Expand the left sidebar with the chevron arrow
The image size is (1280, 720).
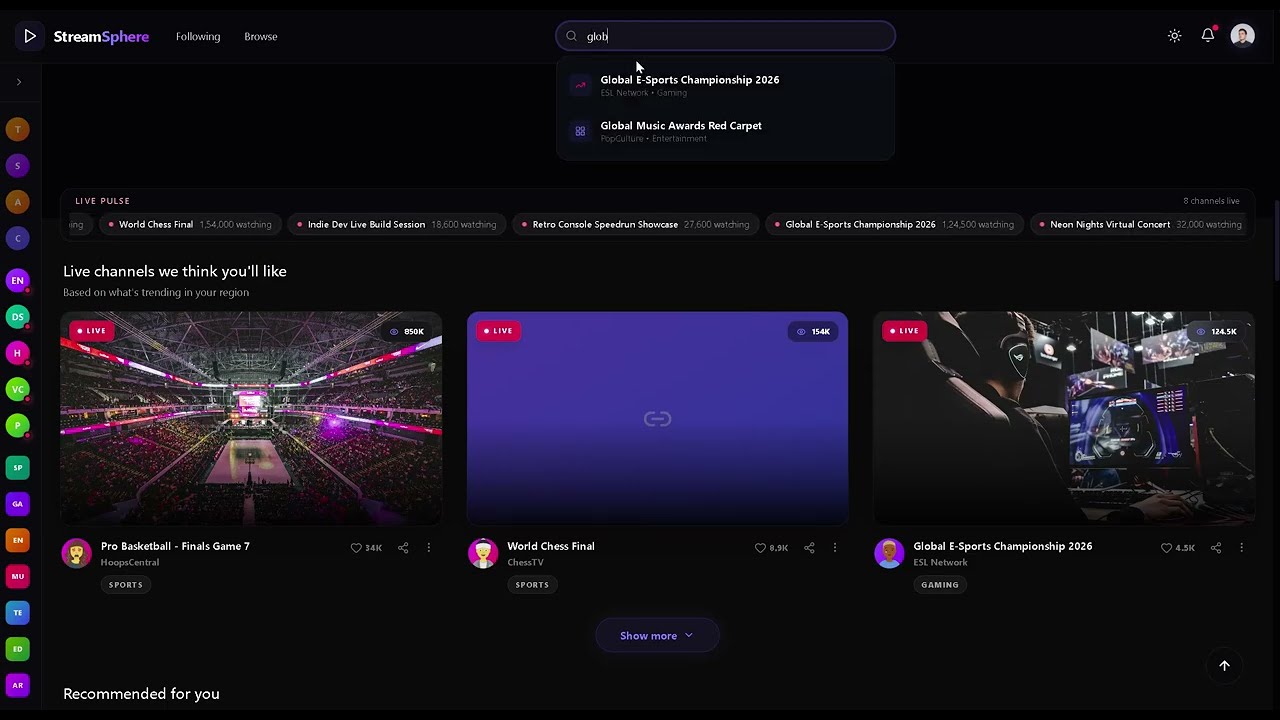coord(19,82)
